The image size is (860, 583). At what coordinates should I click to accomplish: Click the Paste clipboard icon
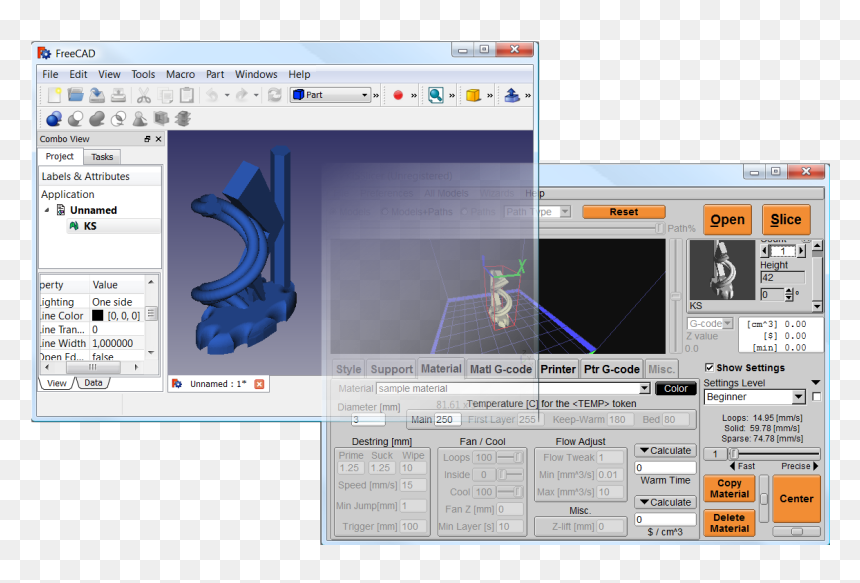tap(186, 95)
